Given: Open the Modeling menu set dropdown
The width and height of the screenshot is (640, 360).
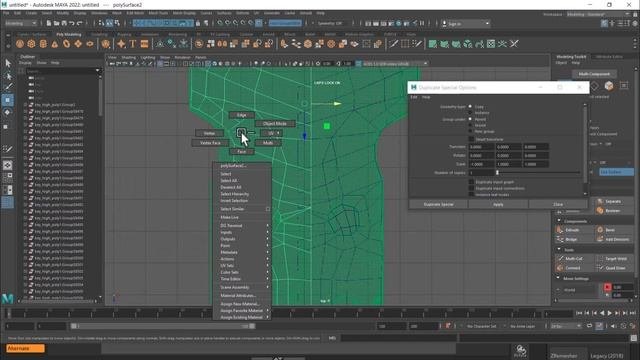Looking at the screenshot, I should 20,23.
